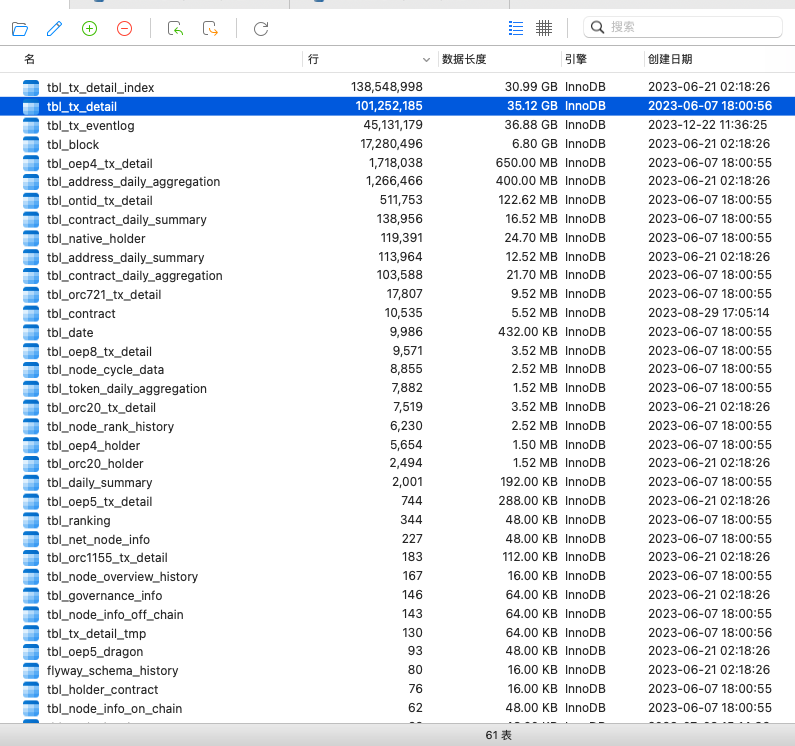Screen dimensions: 795x746
Task: Open the Export Wizard icon with orange arrow
Action: [210, 28]
